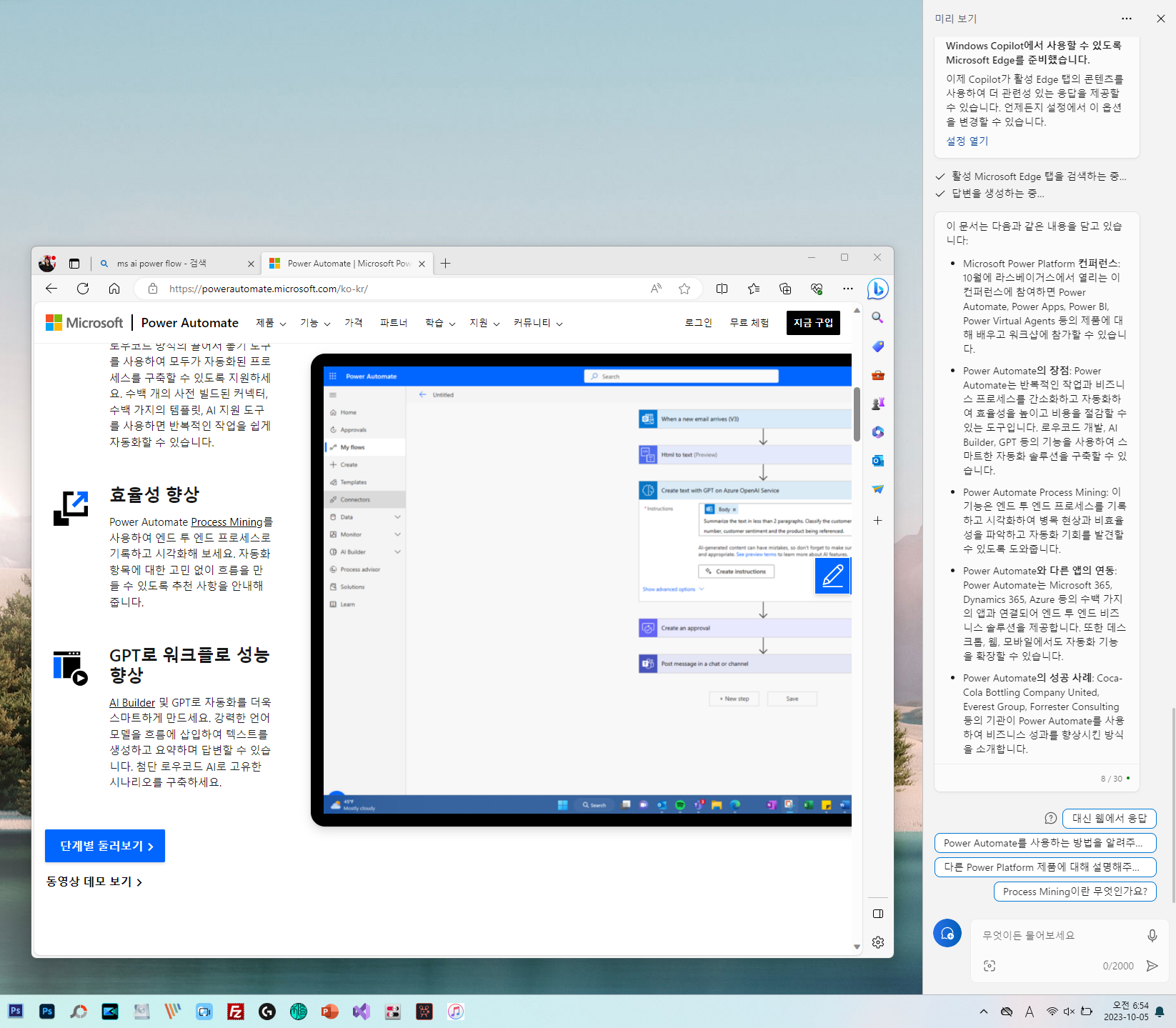Open 동영상 데모 보기 link
Image resolution: width=1176 pixels, height=1028 pixels.
point(94,882)
